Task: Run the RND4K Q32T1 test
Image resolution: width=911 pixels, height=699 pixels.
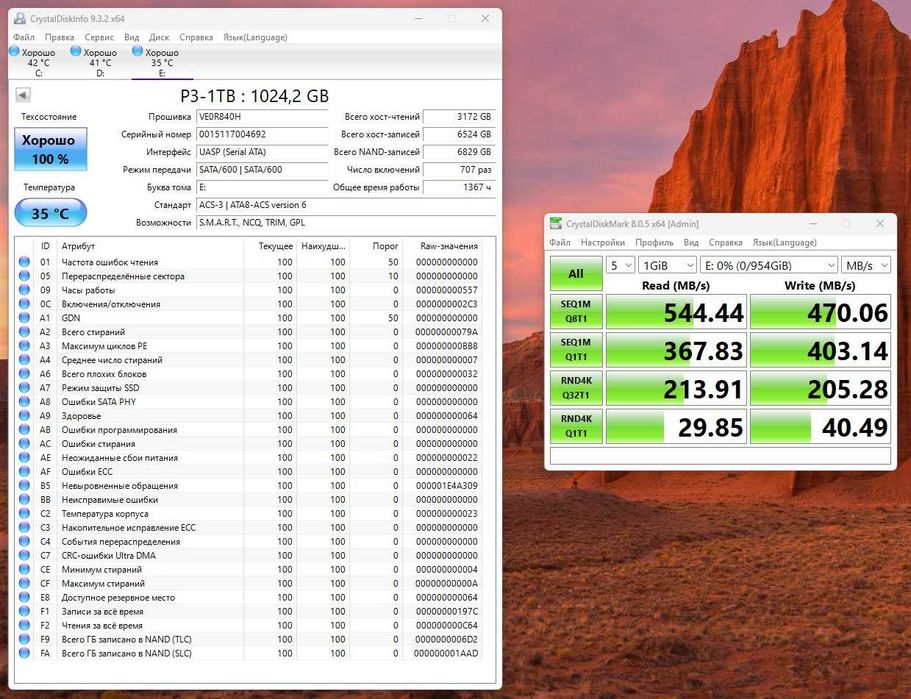Action: pyautogui.click(x=576, y=388)
